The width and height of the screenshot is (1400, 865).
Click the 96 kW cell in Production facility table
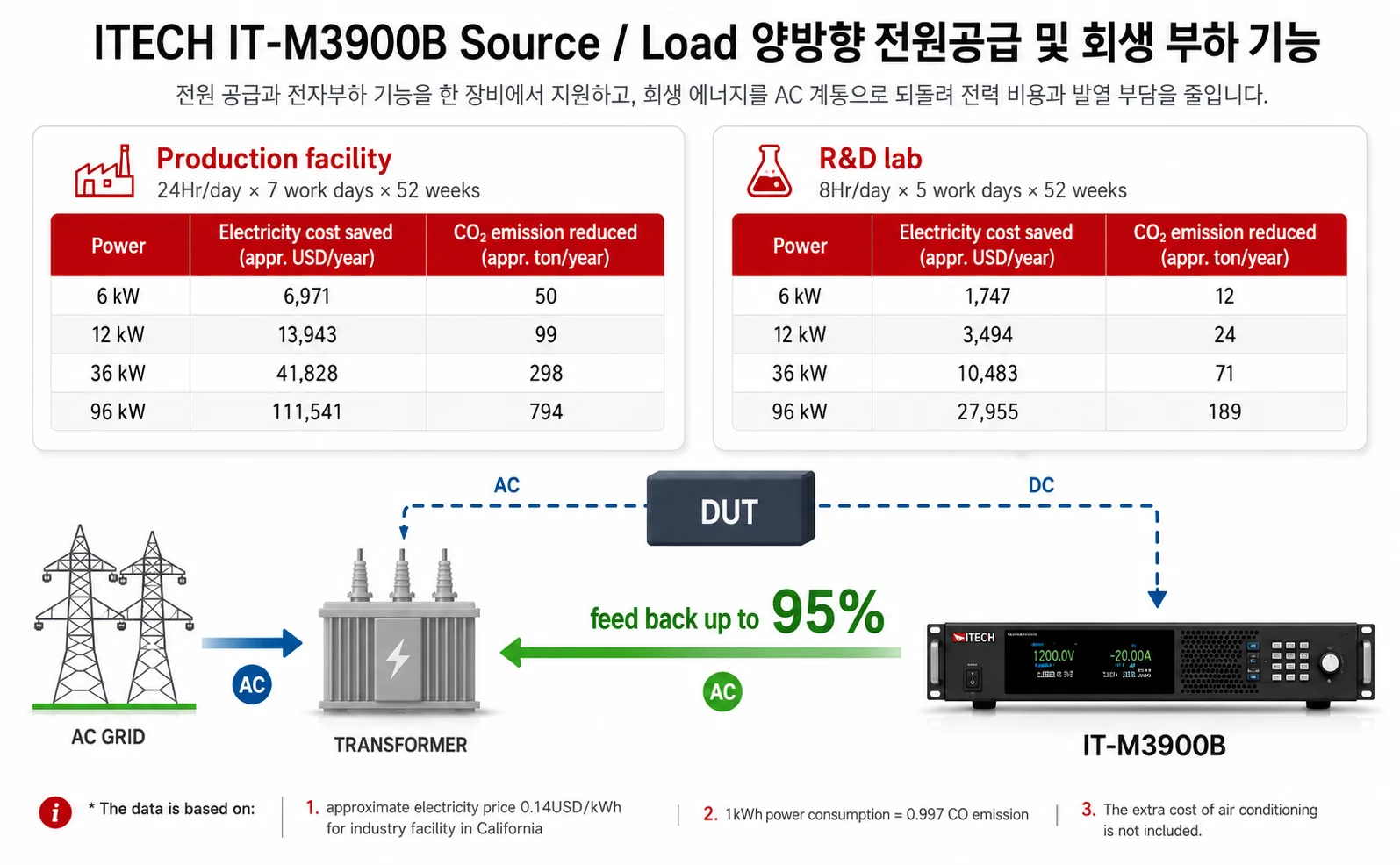[x=118, y=412]
